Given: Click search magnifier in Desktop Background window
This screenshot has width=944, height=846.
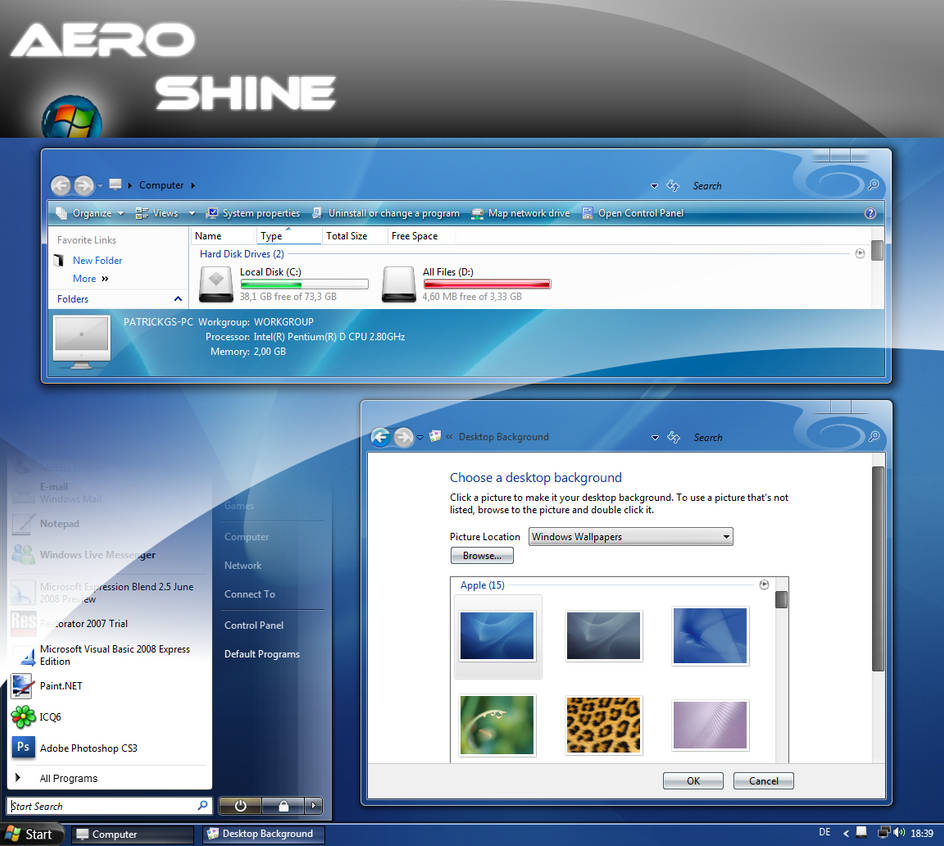Looking at the screenshot, I should (x=874, y=437).
